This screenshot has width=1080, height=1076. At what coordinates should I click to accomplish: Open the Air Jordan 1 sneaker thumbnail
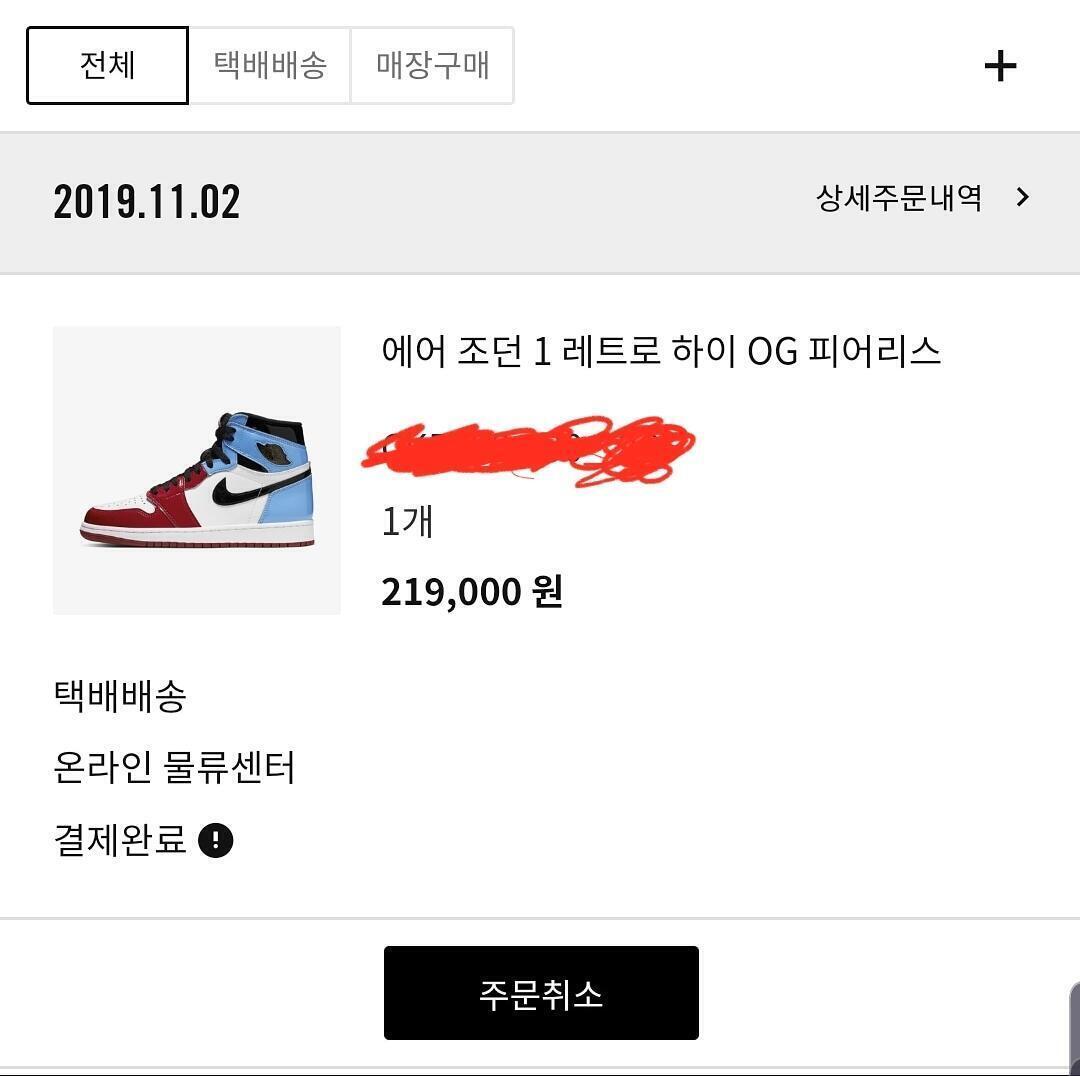197,470
